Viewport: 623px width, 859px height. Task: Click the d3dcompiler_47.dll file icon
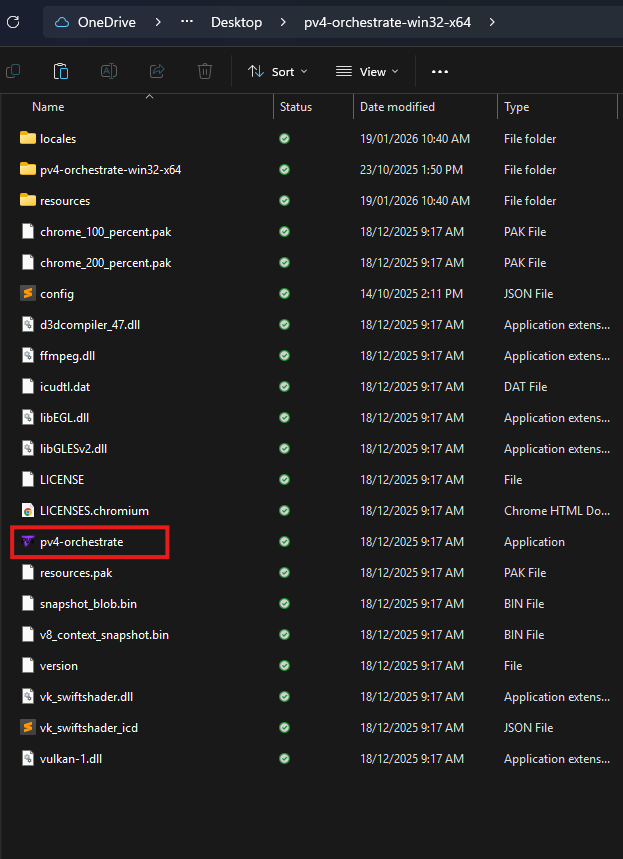coord(27,325)
